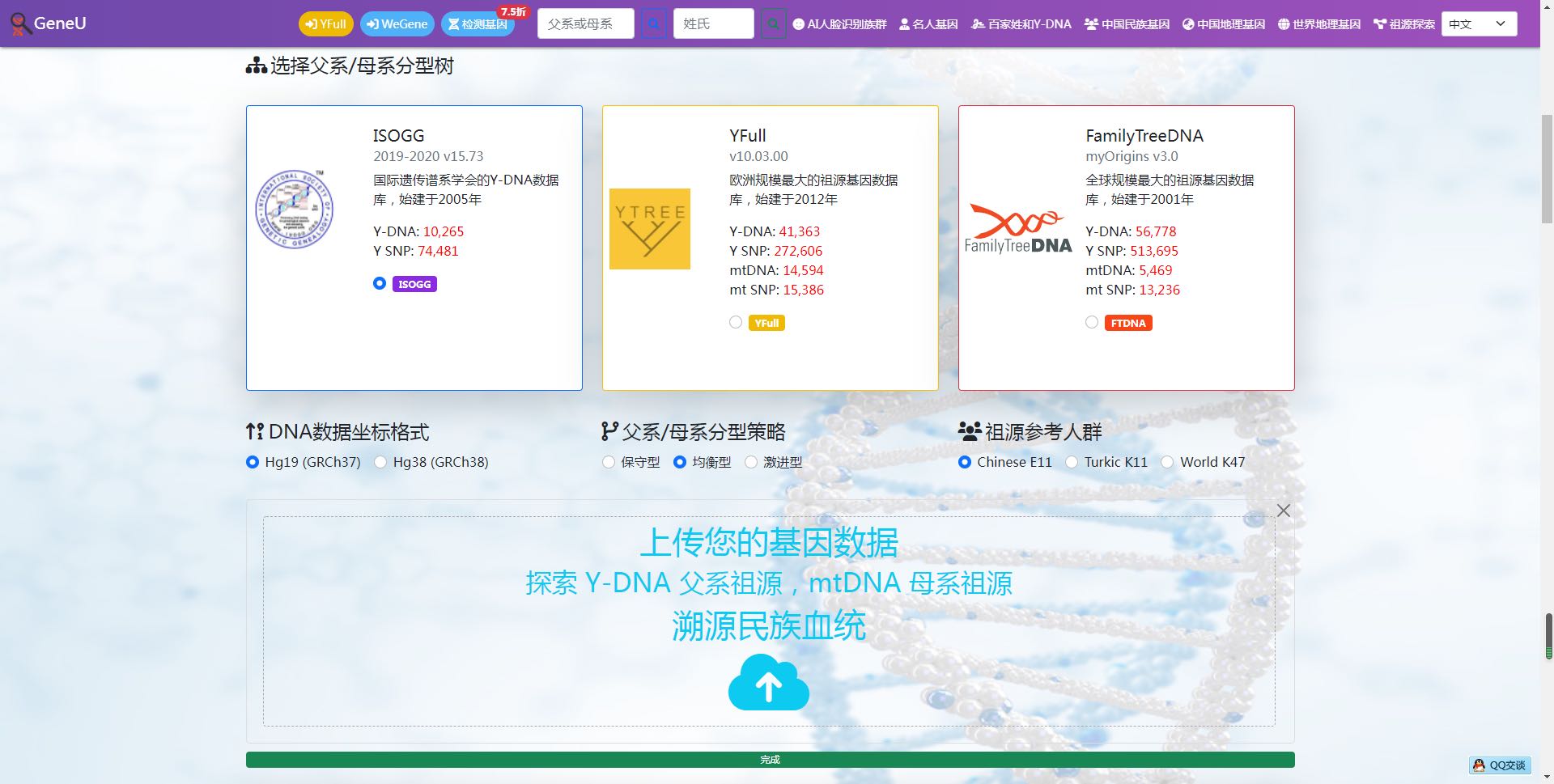Select the 保守型 typing strategy
The image size is (1554, 784).
tap(609, 462)
